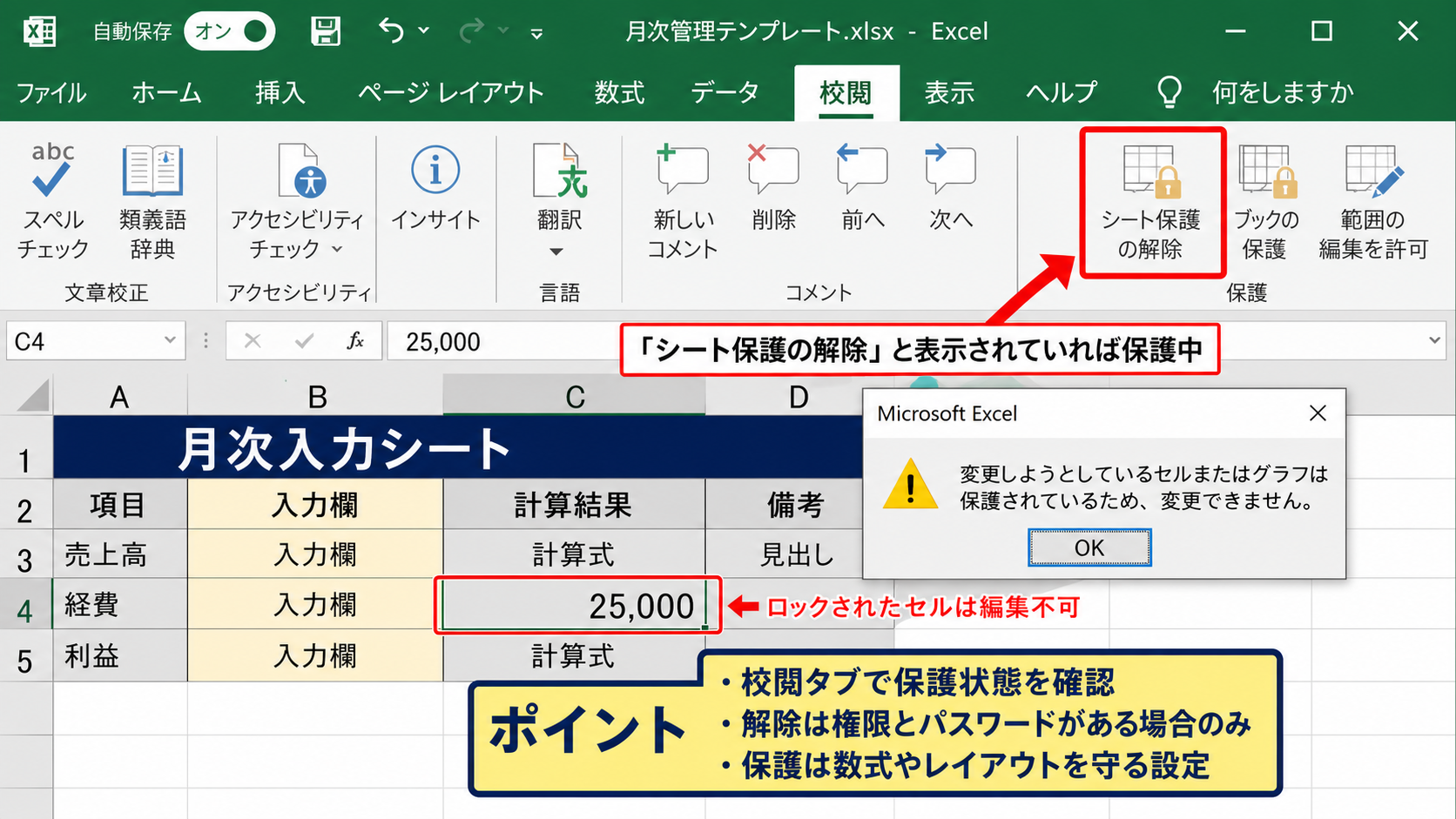
Task: Click the lightbulb Tell Me icon
Action: (1170, 91)
